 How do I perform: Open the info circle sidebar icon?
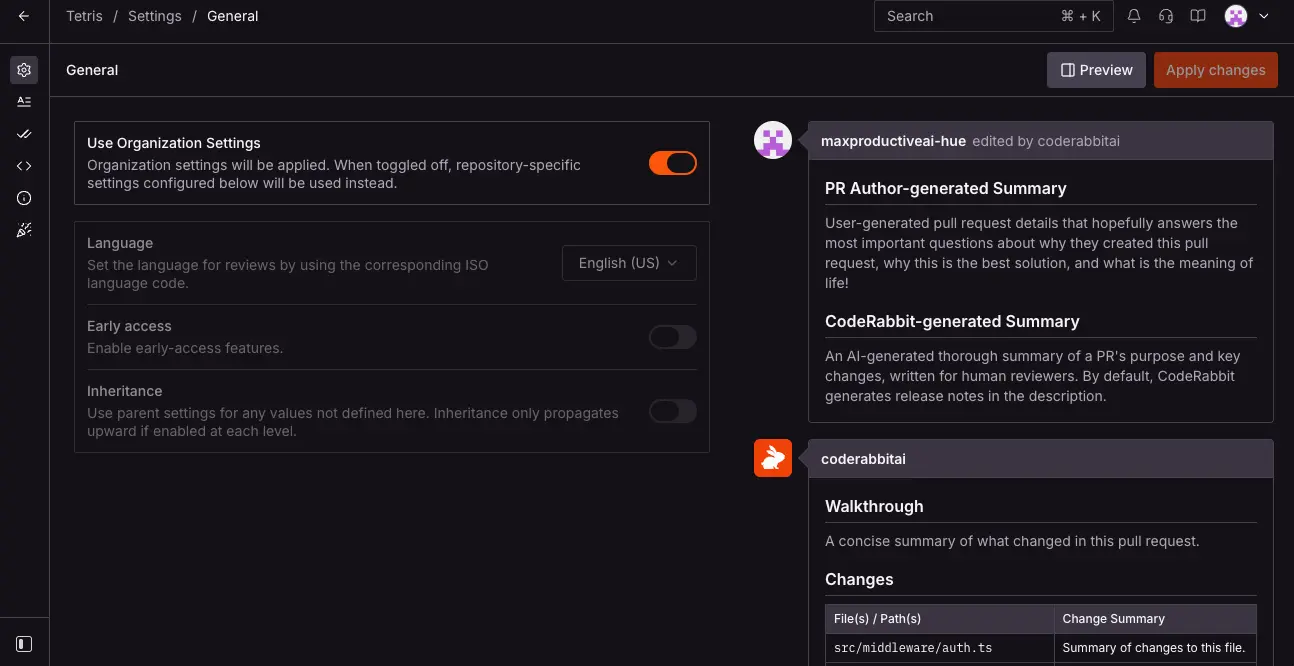pyautogui.click(x=24, y=197)
